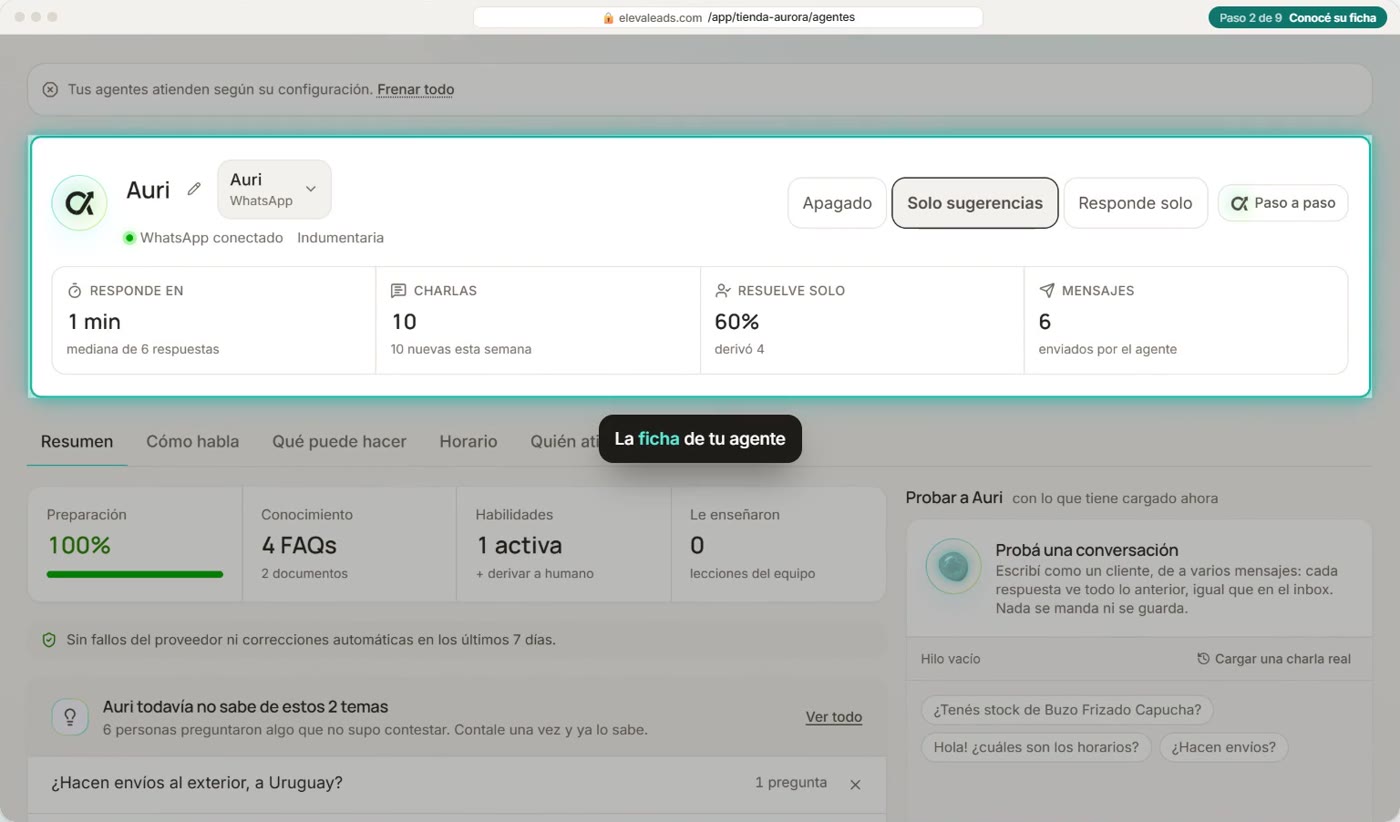This screenshot has height=822, width=1400.
Task: Click the paper plane icon beside MENSAJES
Action: click(1047, 291)
